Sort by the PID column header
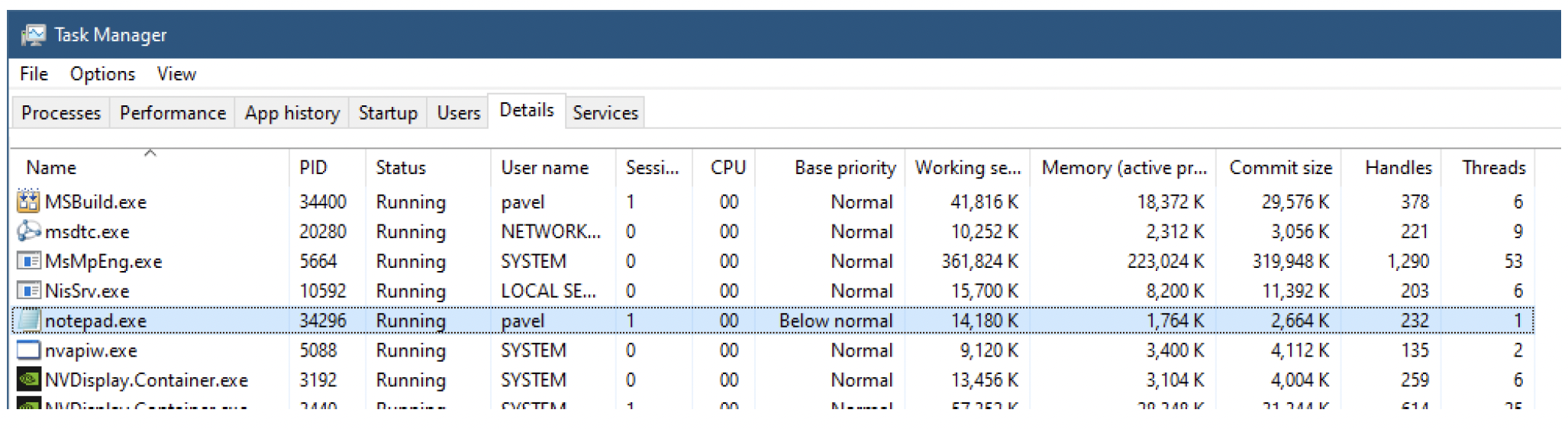Viewport: 1568px width, 429px height. 327,167
